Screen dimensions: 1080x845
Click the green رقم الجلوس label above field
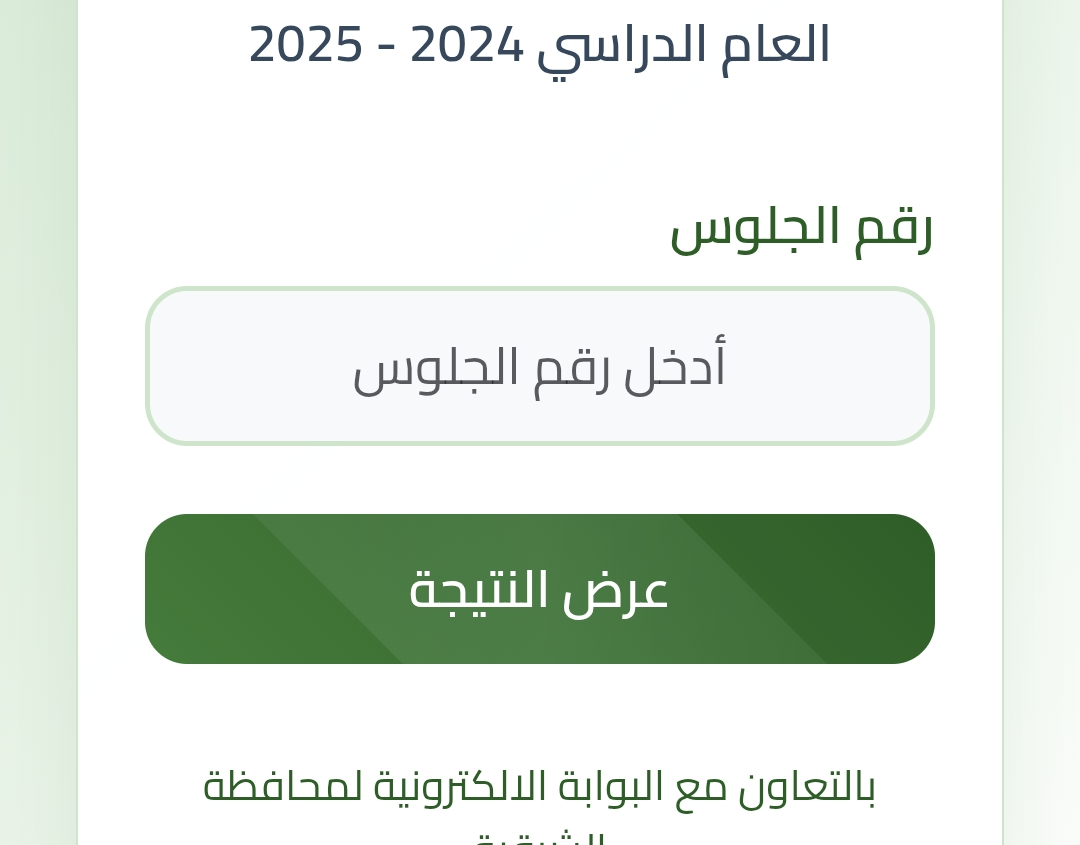[801, 228]
